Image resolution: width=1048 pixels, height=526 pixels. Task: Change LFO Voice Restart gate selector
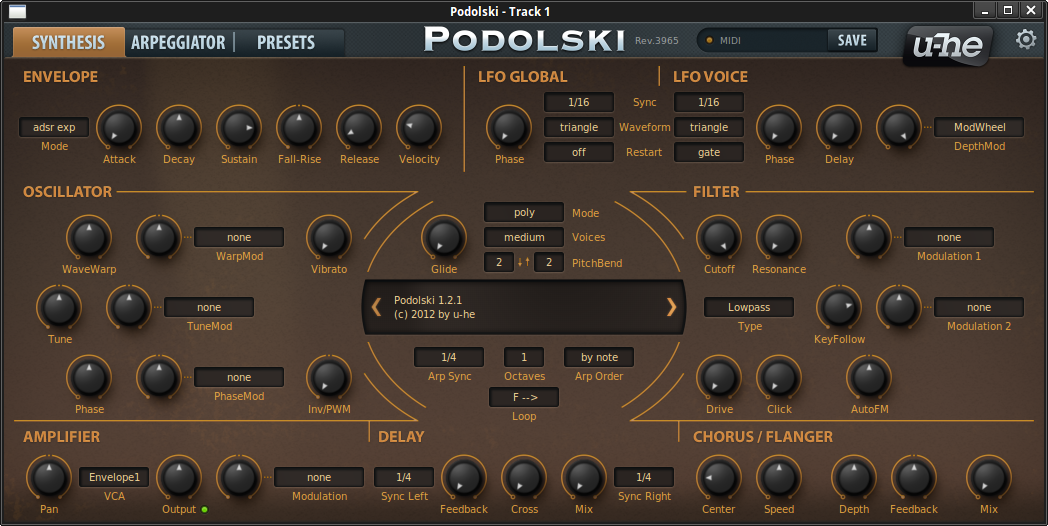pos(708,152)
